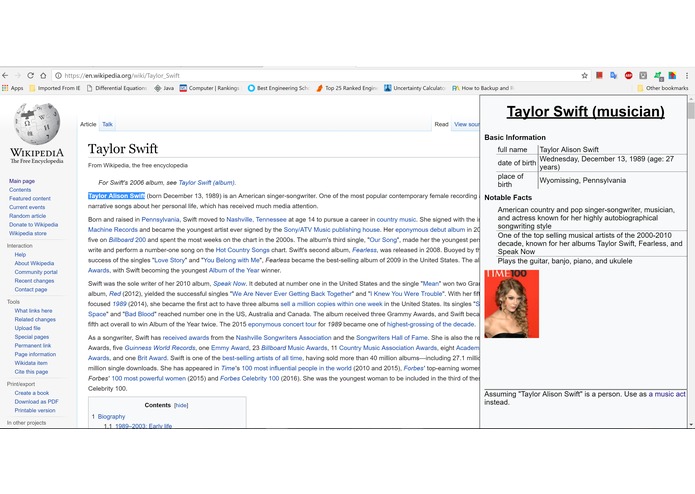Click the address bar URL field
The image size is (695, 494).
click(319, 75)
